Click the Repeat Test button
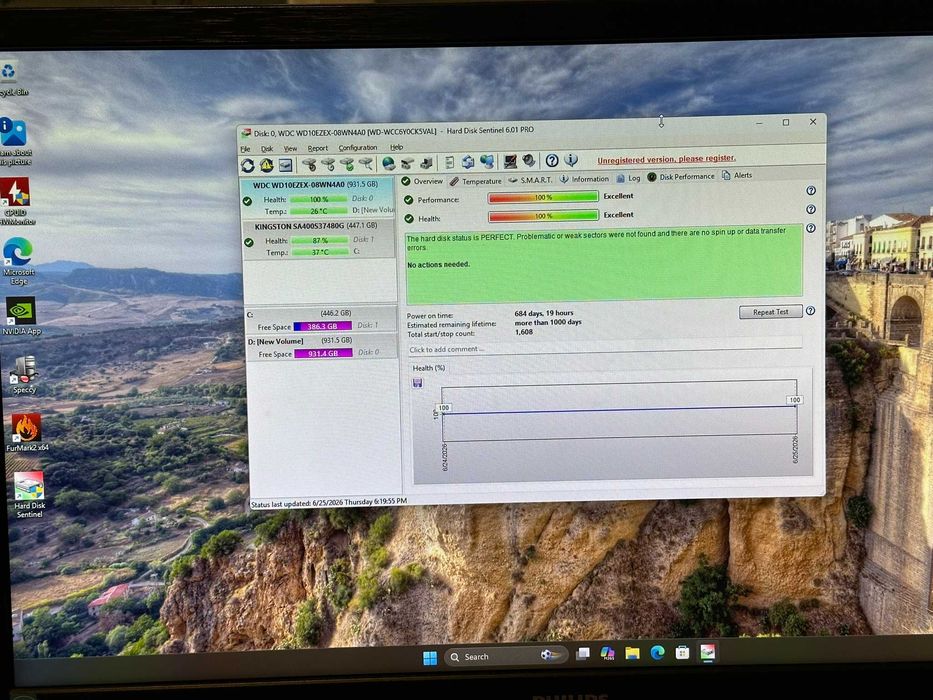The height and width of the screenshot is (700, 933). click(x=770, y=312)
